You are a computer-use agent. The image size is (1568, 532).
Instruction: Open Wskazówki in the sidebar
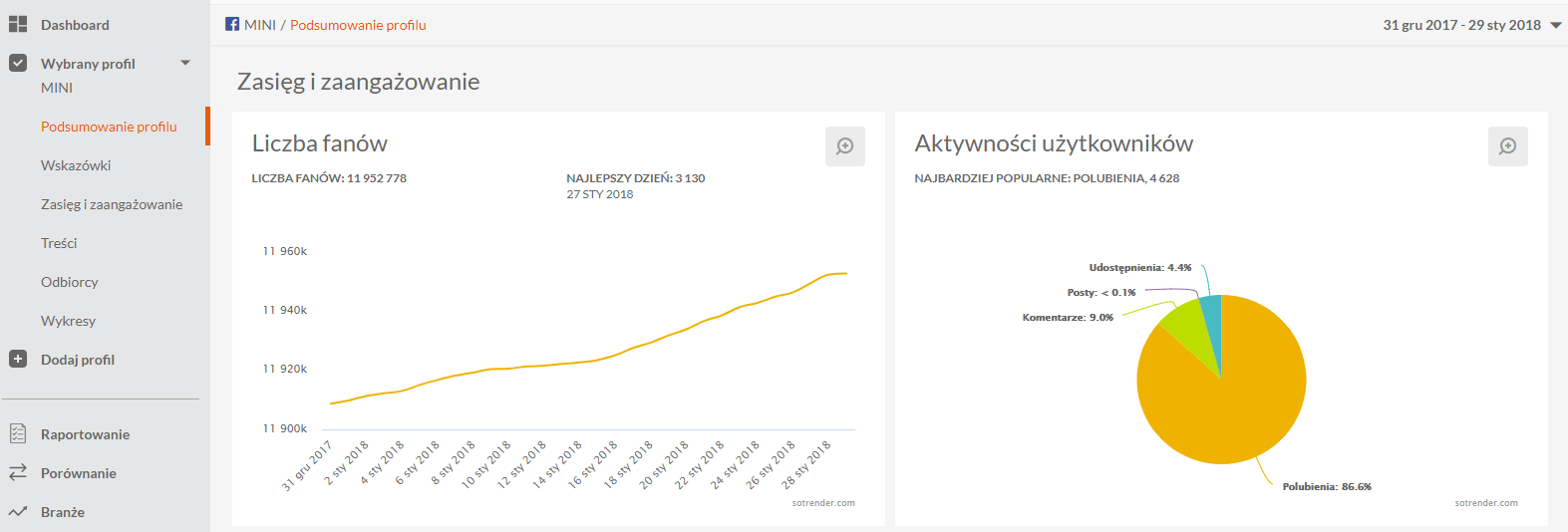76,165
